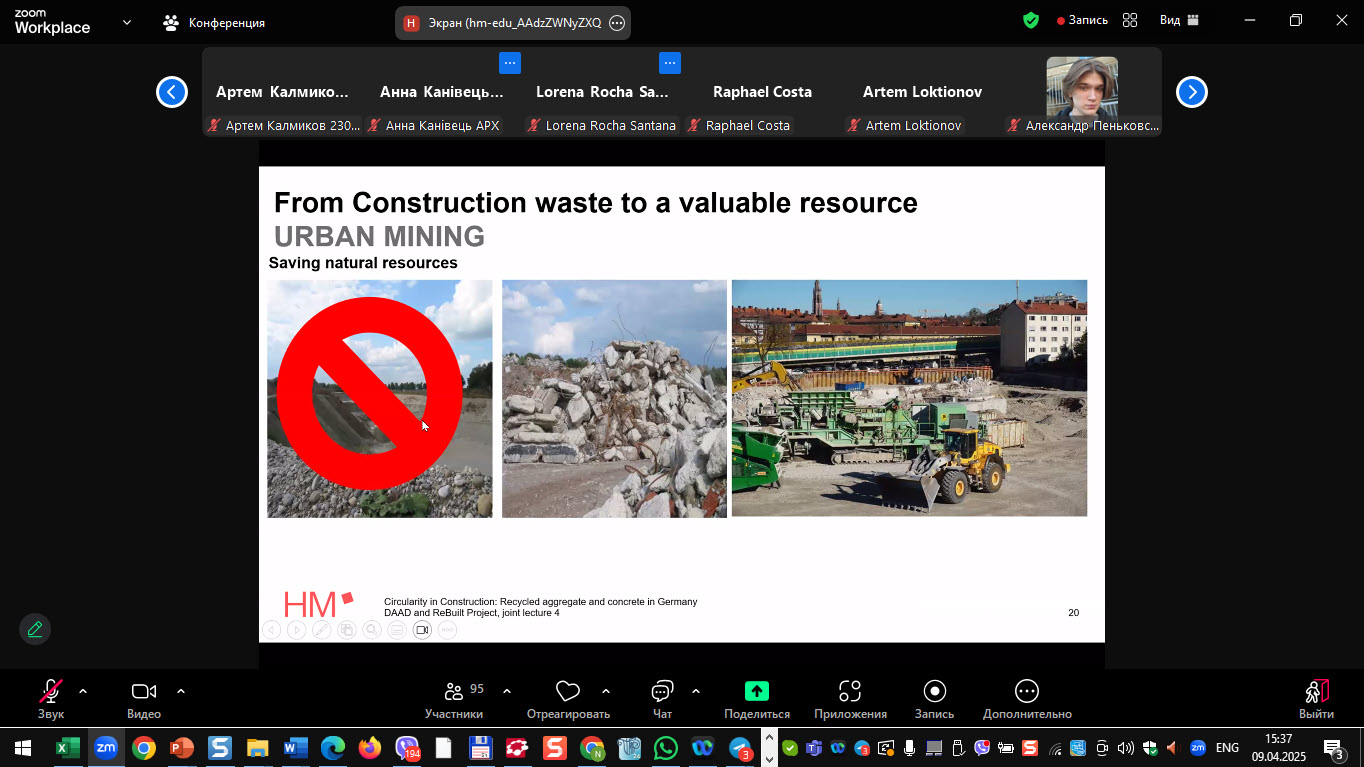
Task: Click the green annotation pencil icon
Action: pos(35,629)
